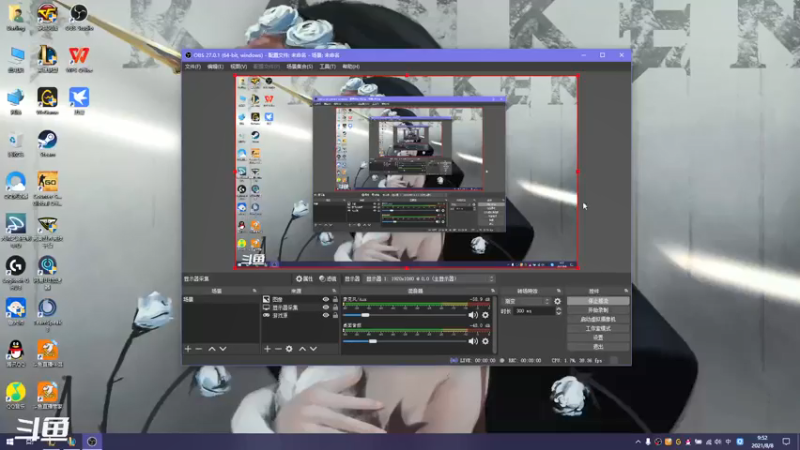Image resolution: width=800 pixels, height=450 pixels.
Task: Open the Steam desktop shortcut
Action: point(47,143)
